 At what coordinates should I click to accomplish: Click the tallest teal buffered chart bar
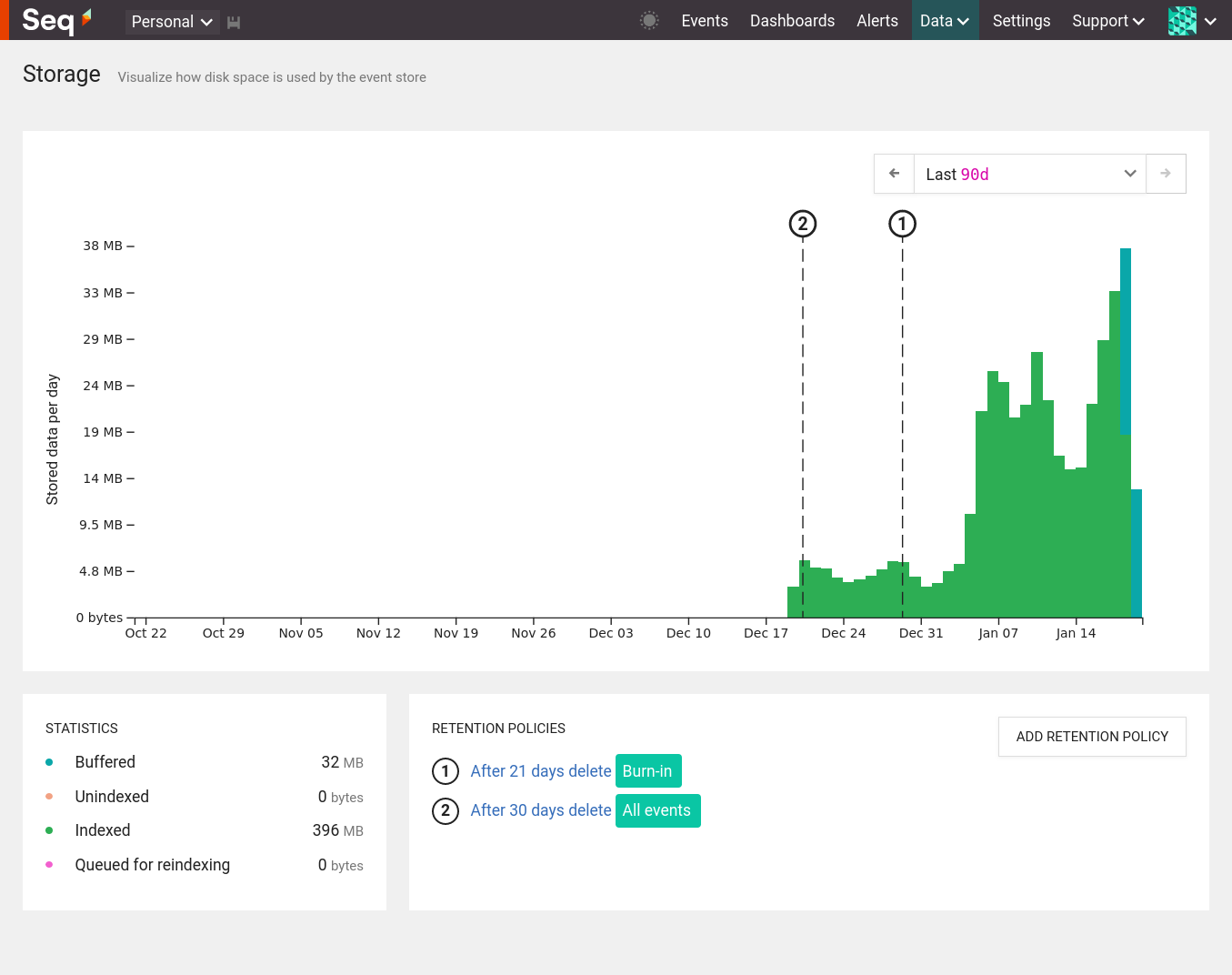coord(1126,341)
